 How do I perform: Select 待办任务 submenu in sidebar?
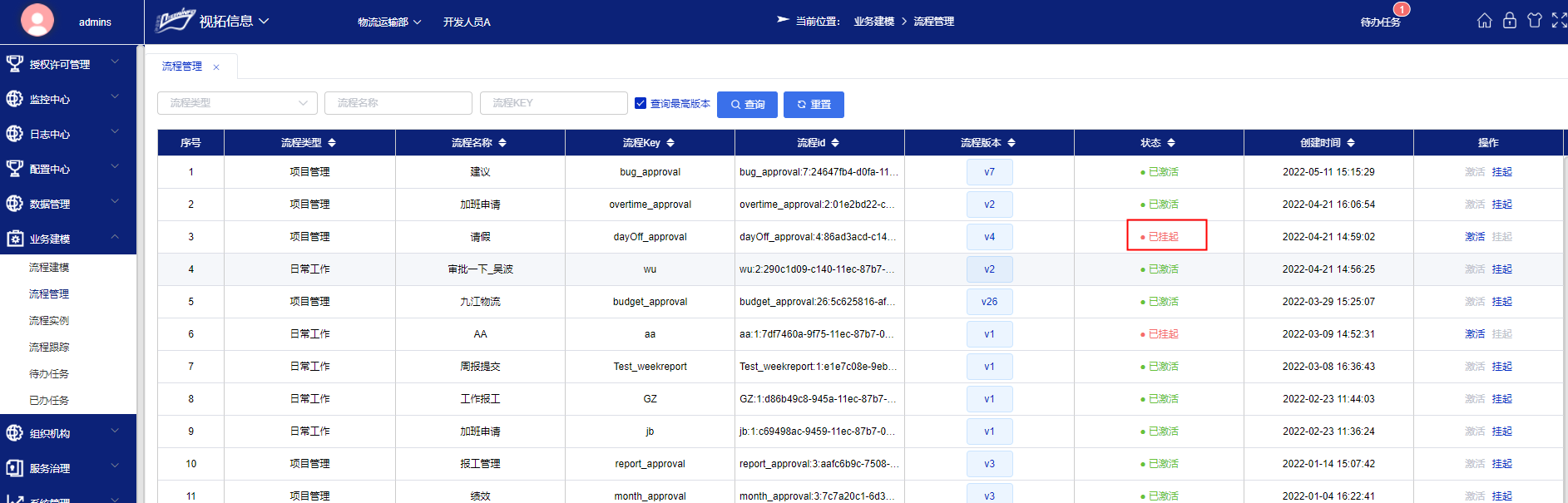pos(49,374)
